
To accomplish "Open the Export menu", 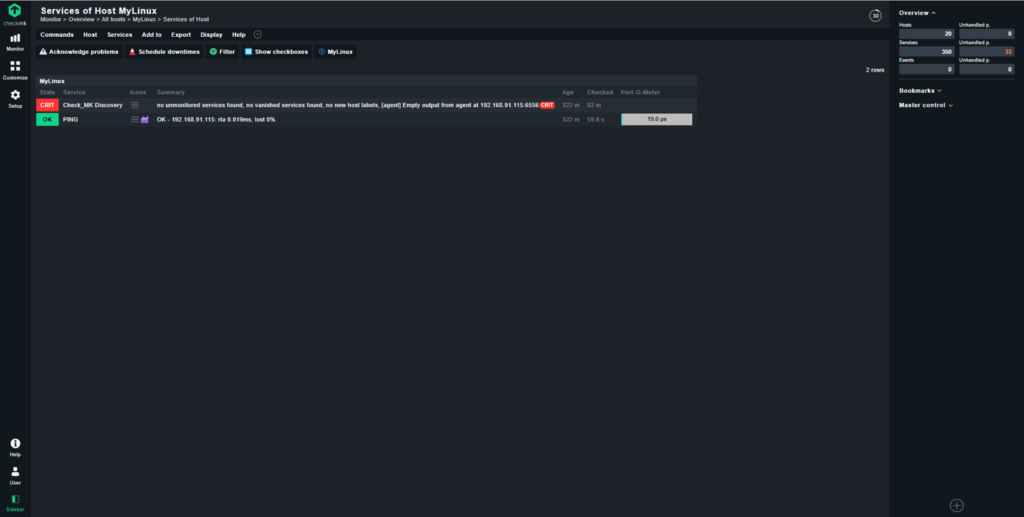I will click(x=181, y=35).
